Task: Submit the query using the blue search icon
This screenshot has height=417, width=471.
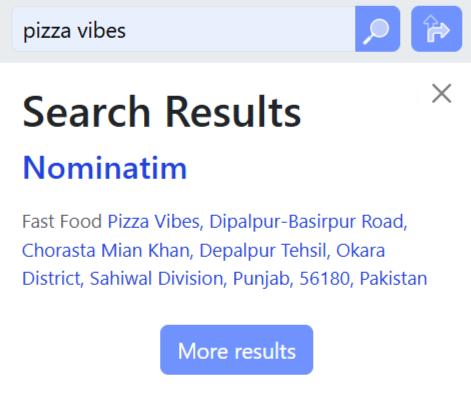Action: coord(377,29)
